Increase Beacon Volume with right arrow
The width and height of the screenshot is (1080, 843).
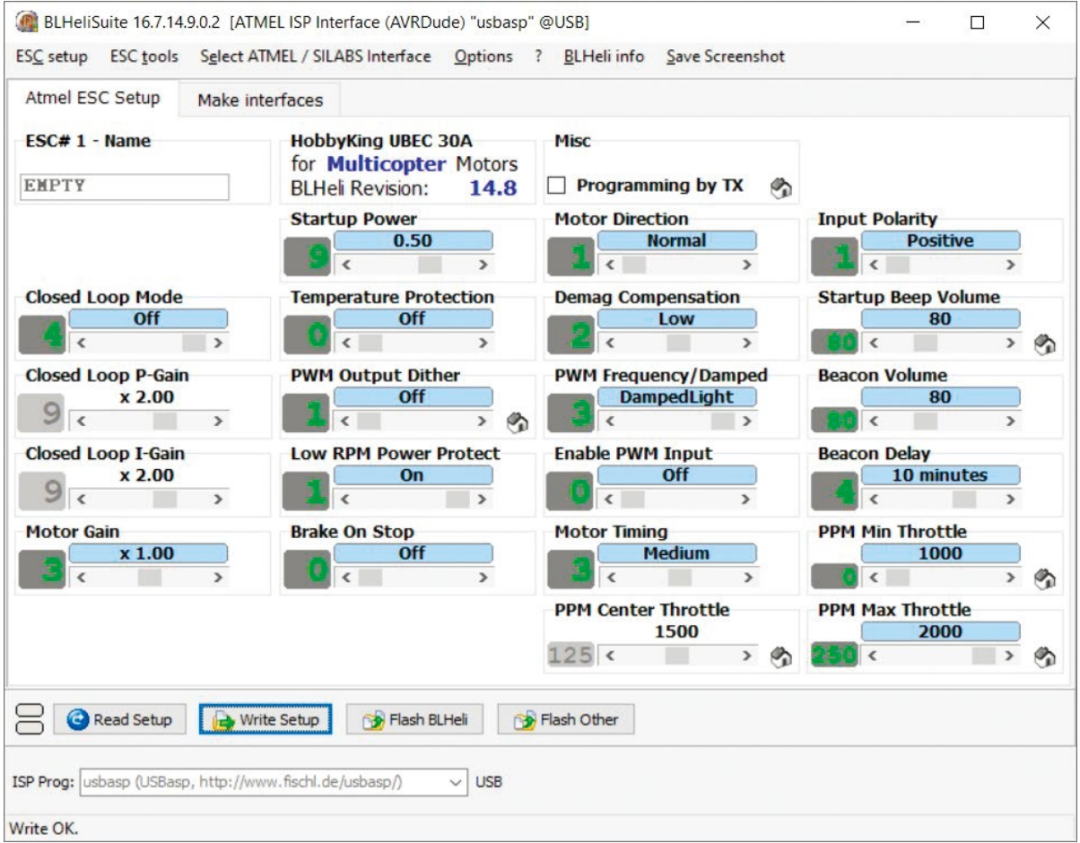click(1010, 421)
